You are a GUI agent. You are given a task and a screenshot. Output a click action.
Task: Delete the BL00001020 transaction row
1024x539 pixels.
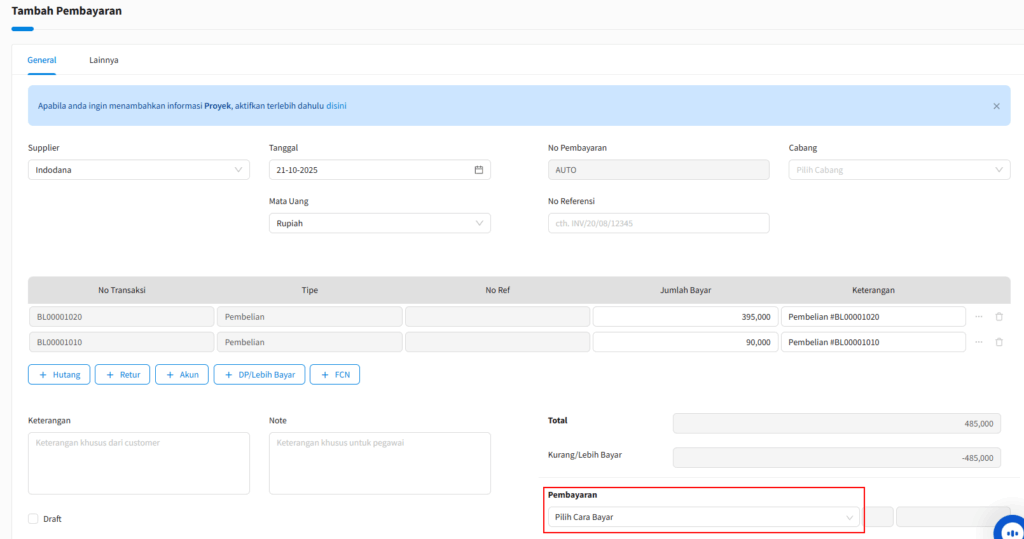998,317
